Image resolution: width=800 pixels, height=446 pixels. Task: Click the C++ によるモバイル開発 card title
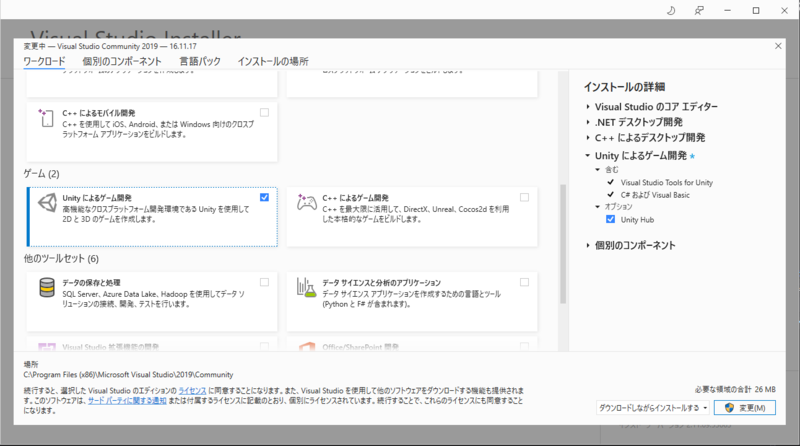(98, 113)
